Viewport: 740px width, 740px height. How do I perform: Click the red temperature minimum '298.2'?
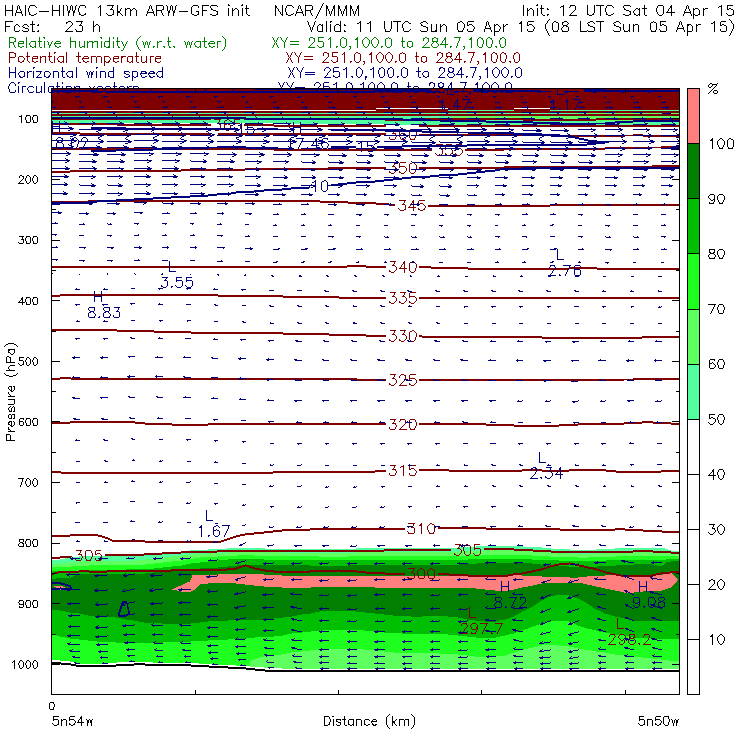(x=630, y=640)
